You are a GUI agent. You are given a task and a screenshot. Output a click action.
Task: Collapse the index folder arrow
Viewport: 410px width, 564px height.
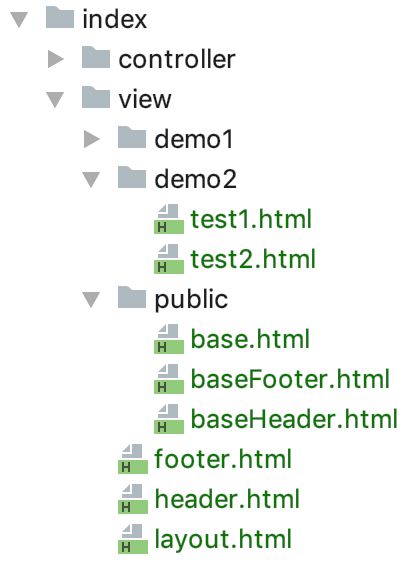(x=19, y=19)
